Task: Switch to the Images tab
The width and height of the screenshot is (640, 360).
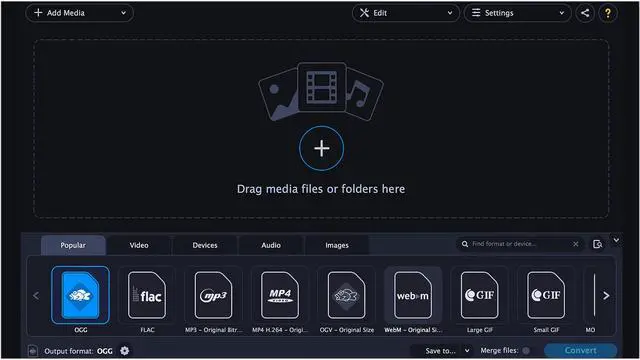Action: pyautogui.click(x=337, y=245)
